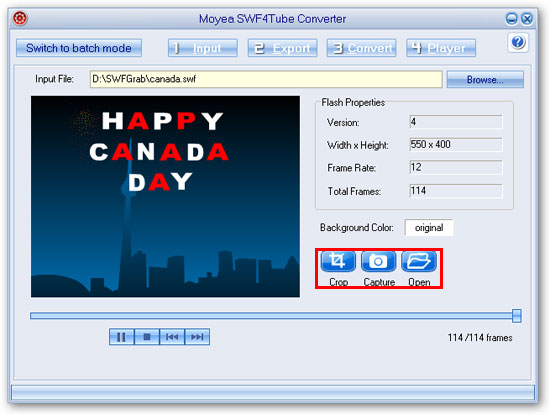Click the Crop tool icon
The image size is (550, 415).
[x=338, y=261]
